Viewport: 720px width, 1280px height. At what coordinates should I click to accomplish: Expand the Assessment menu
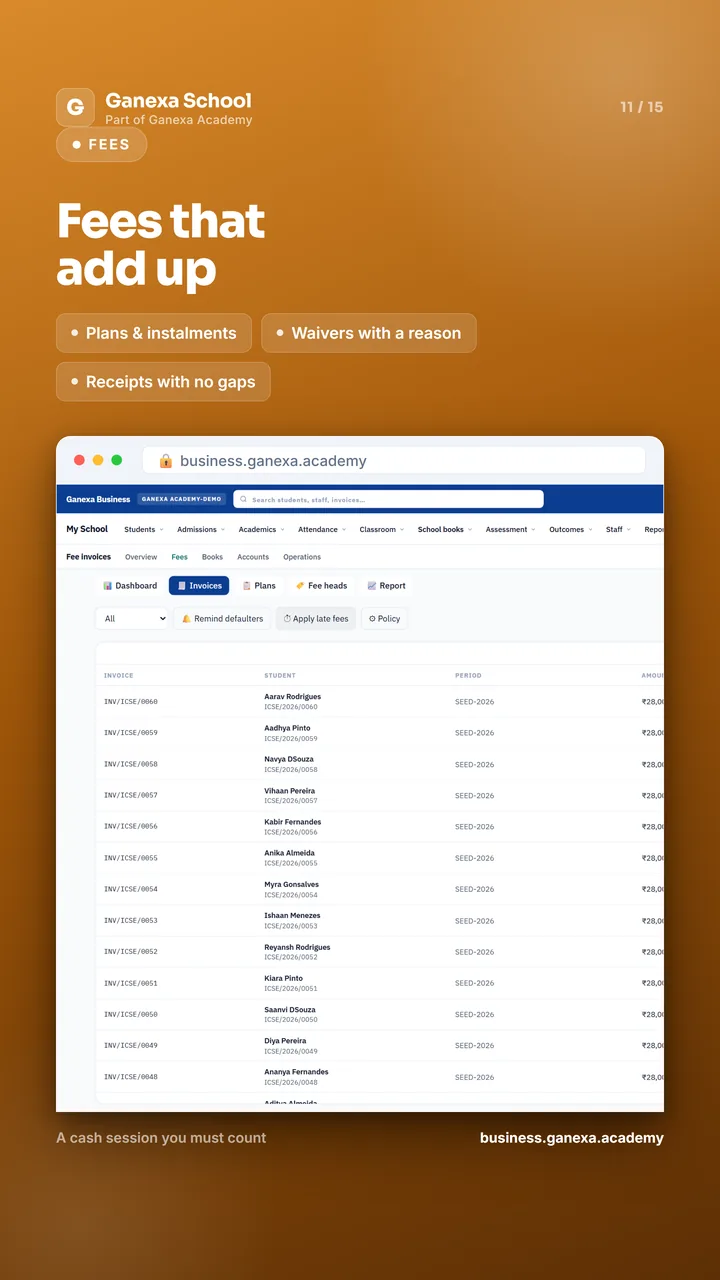(510, 529)
